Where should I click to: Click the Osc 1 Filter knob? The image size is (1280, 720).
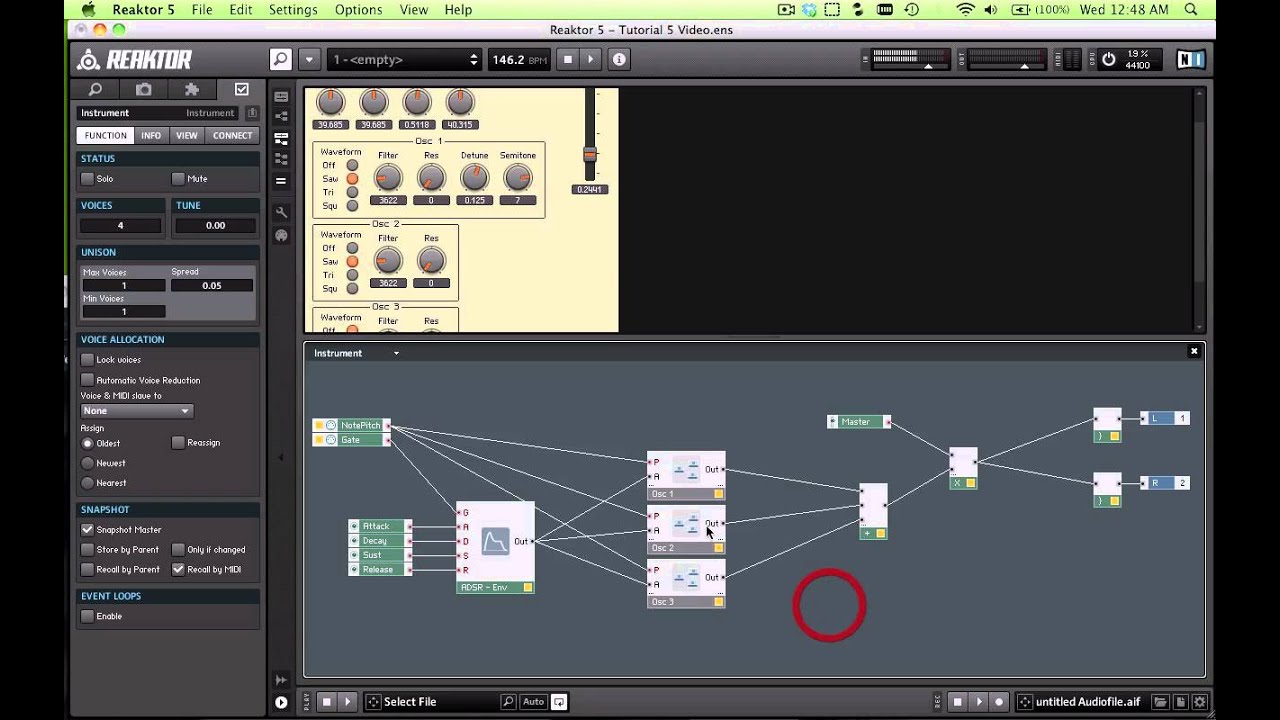coord(388,178)
